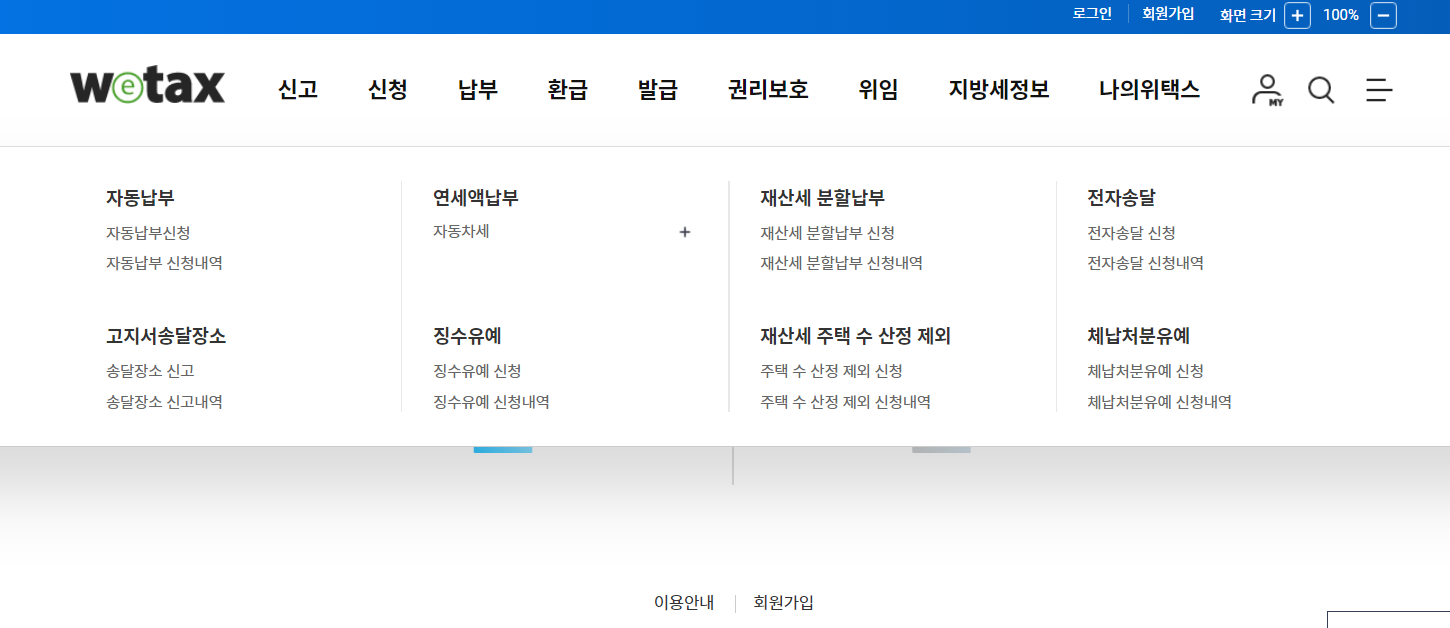1450x628 pixels.
Task: Open 나의위택스 from the top navigation
Action: pyautogui.click(x=1147, y=89)
